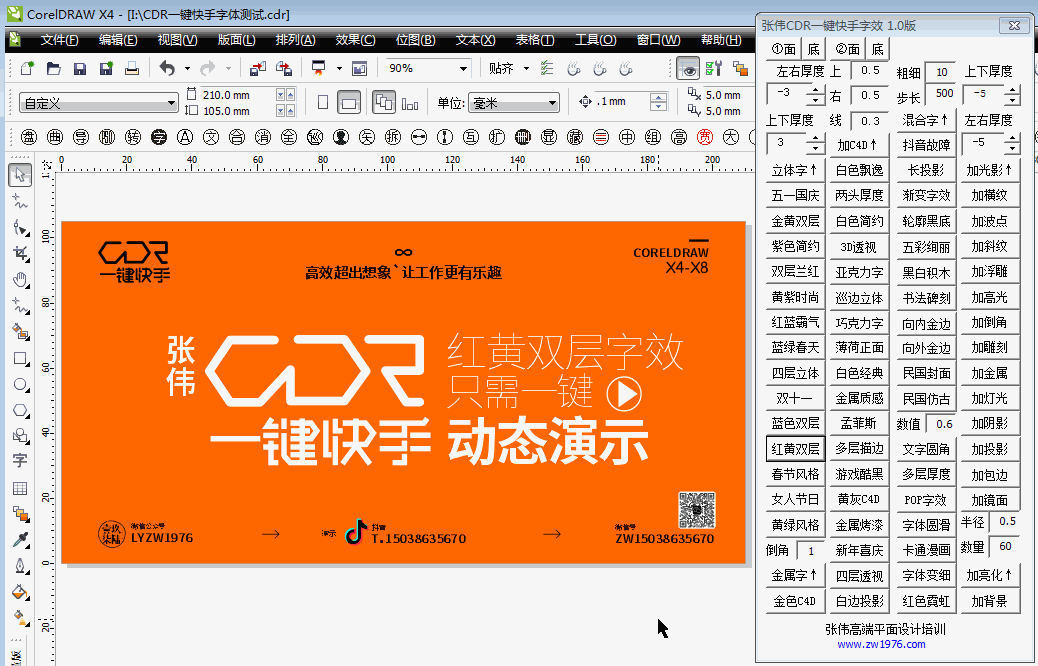Click the 数量 field showing 60
The height and width of the screenshot is (666, 1038).
coord(1005,546)
